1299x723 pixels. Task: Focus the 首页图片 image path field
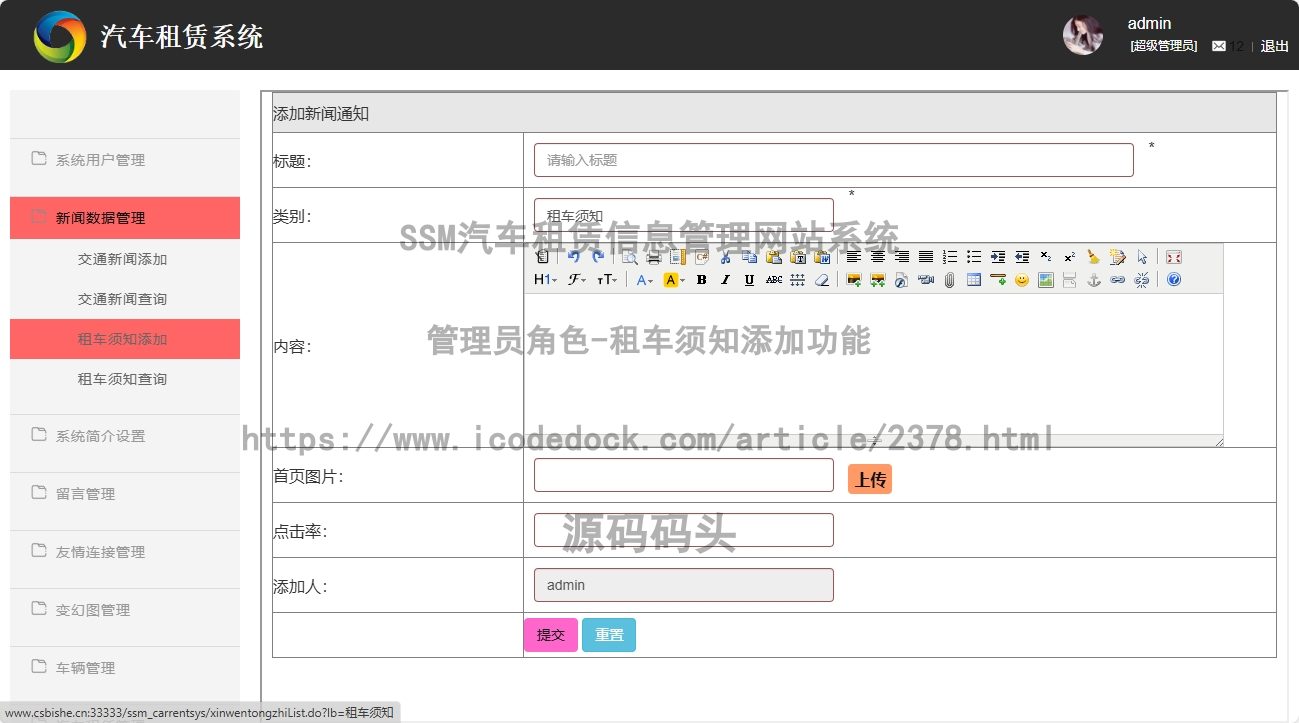coord(684,475)
